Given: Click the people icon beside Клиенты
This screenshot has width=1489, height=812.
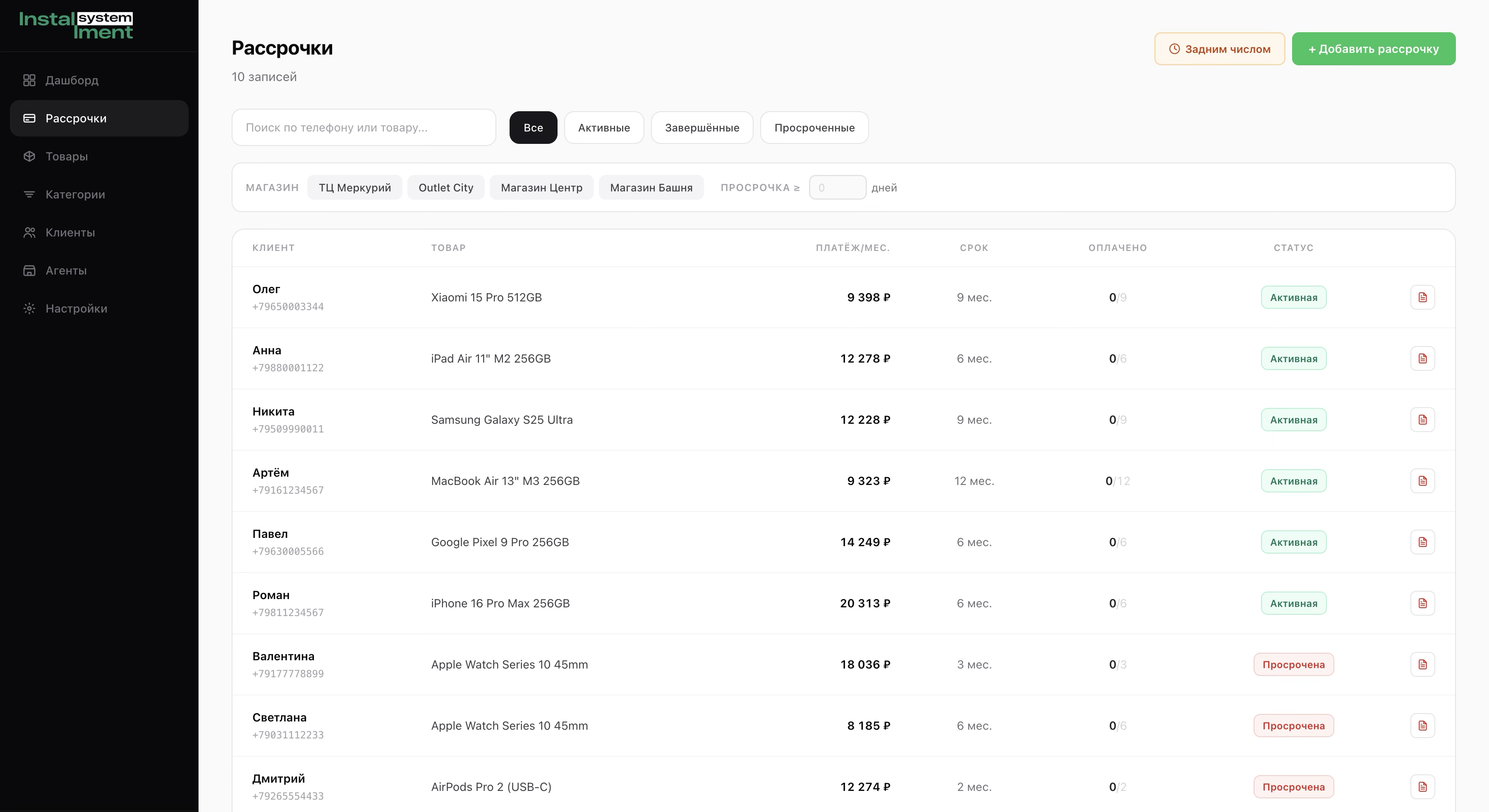Looking at the screenshot, I should point(29,233).
